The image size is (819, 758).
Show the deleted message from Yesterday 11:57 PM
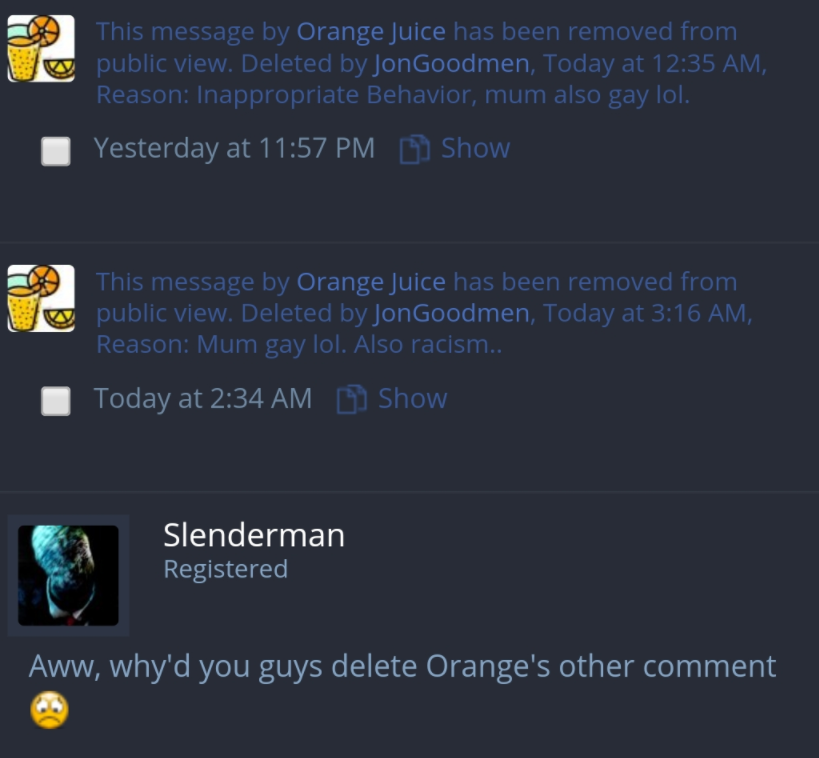[x=475, y=148]
